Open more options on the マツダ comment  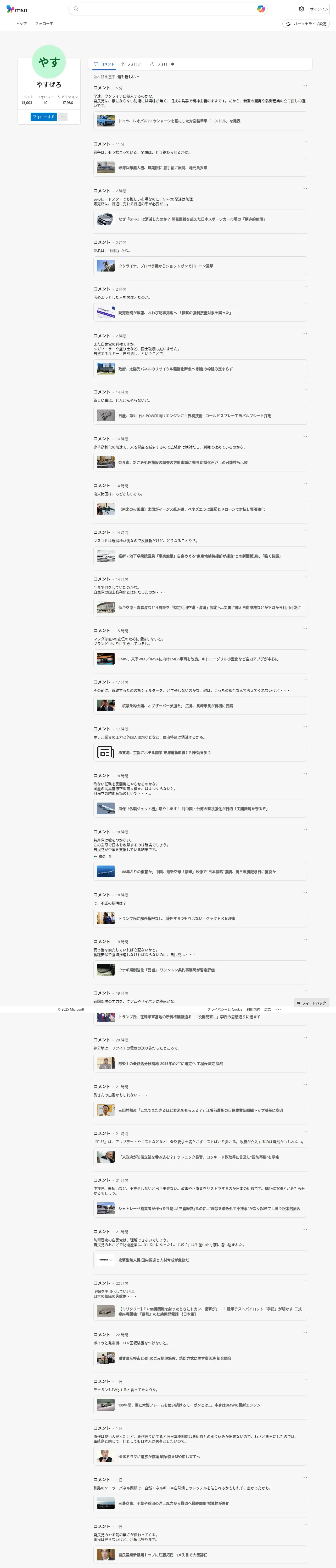tap(304, 629)
